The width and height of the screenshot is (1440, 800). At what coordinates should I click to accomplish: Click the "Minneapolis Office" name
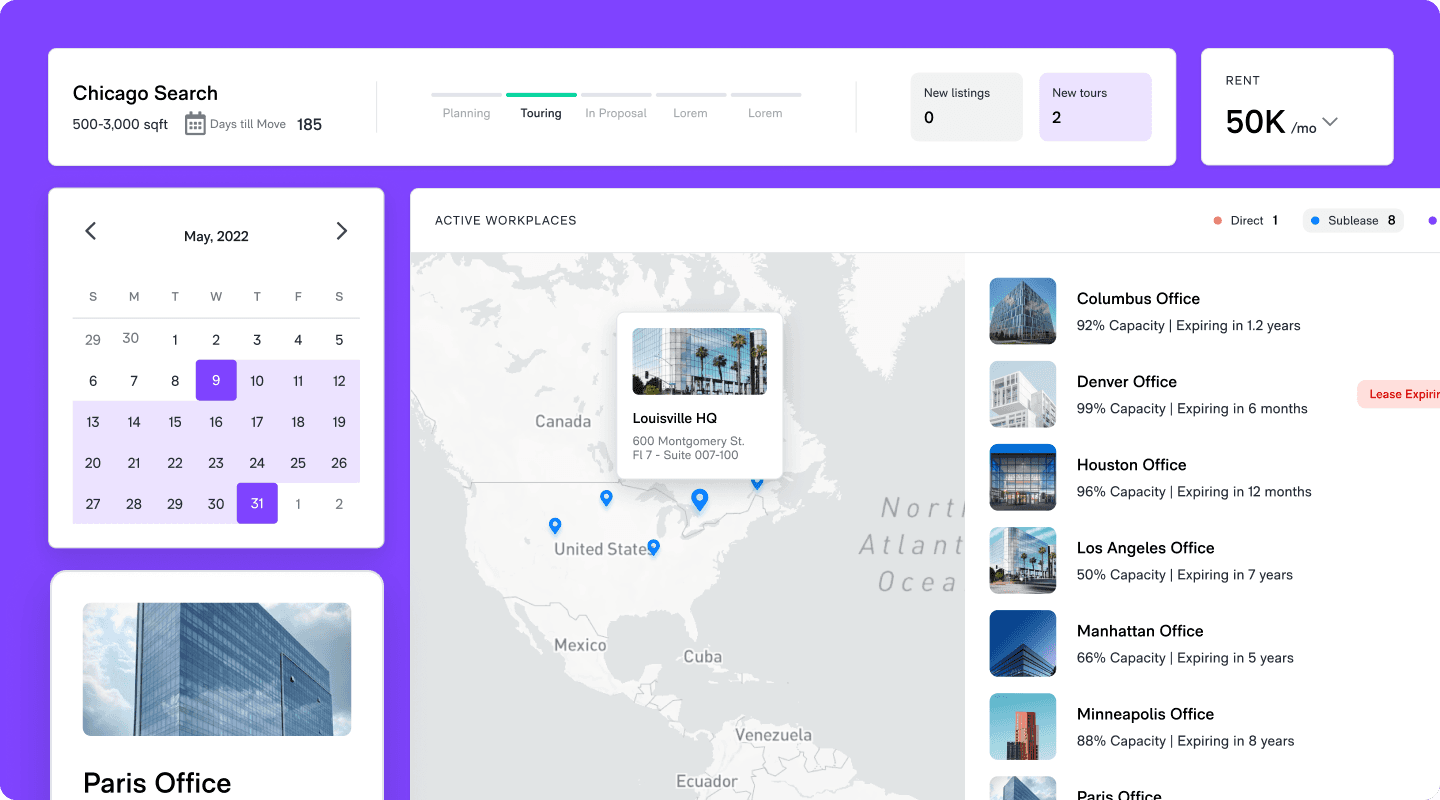1145,714
